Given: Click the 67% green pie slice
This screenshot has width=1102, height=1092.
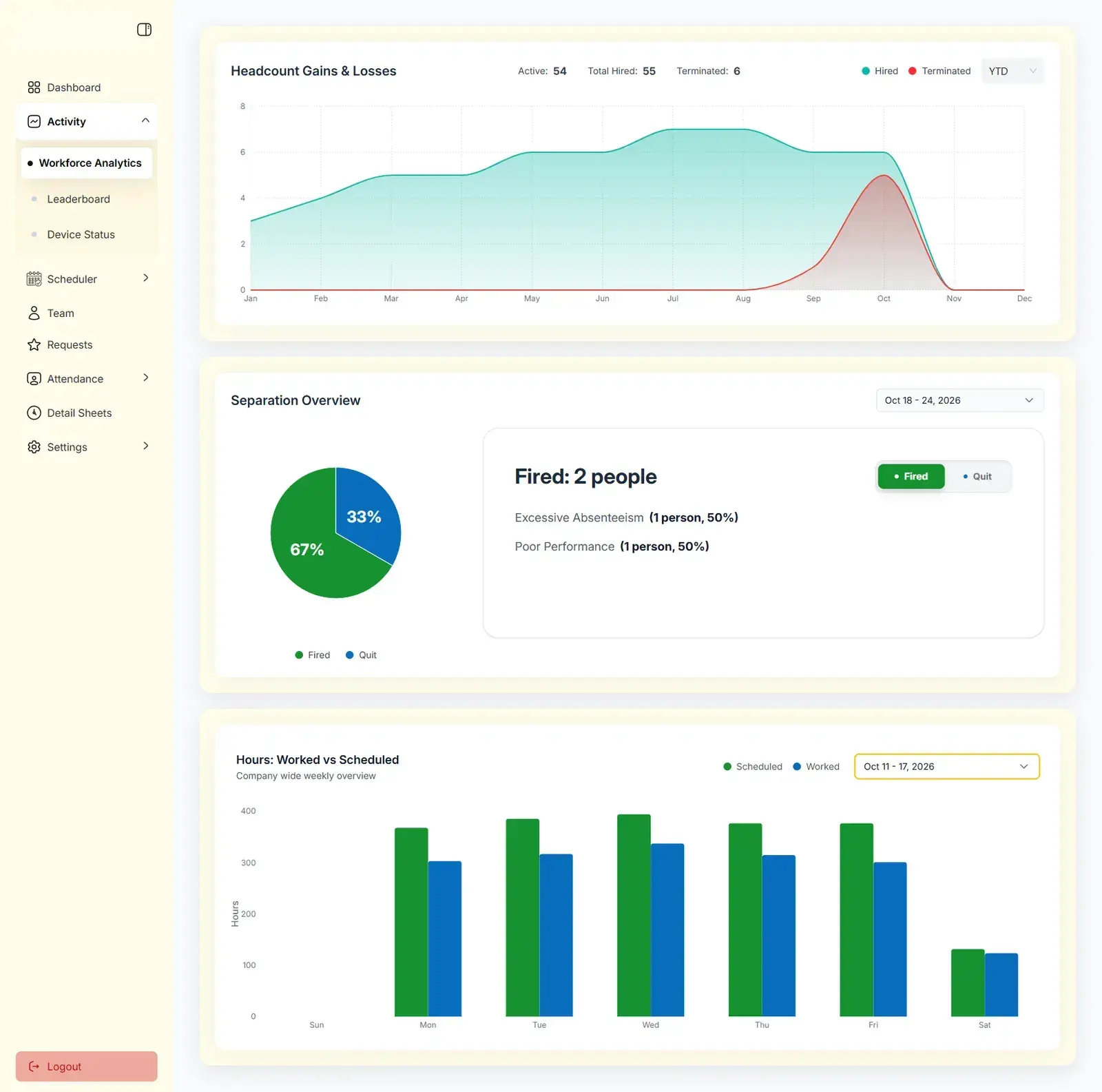Looking at the screenshot, I should (x=307, y=551).
